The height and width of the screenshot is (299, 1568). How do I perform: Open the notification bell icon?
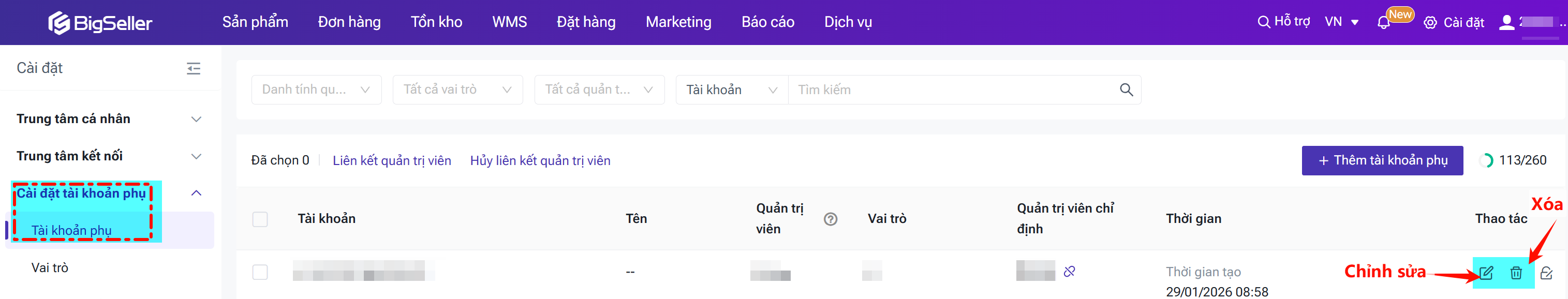1383,23
